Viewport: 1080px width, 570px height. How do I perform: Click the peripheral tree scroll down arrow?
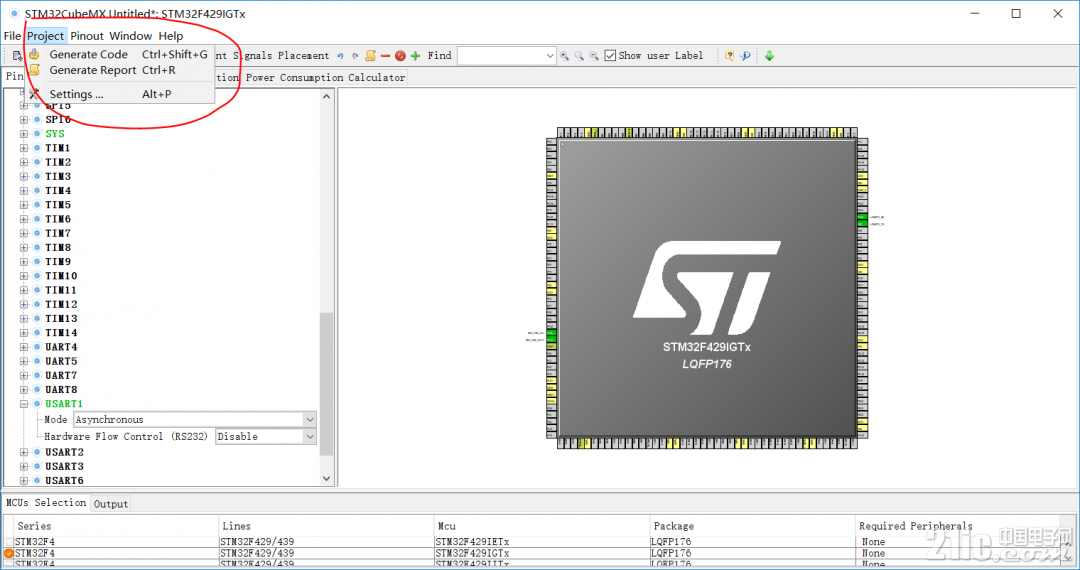tap(326, 478)
